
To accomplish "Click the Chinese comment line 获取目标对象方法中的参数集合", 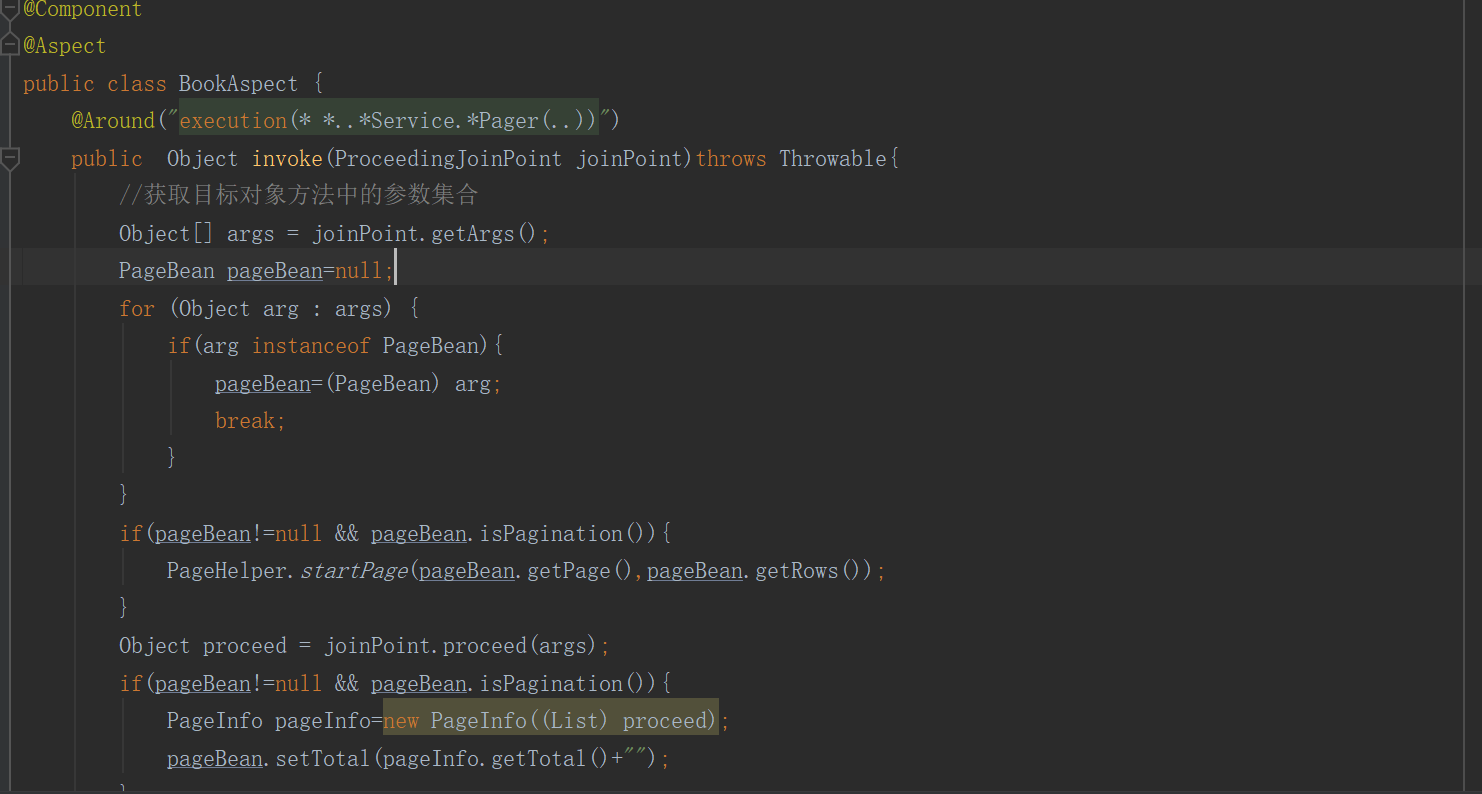I will (x=298, y=196).
